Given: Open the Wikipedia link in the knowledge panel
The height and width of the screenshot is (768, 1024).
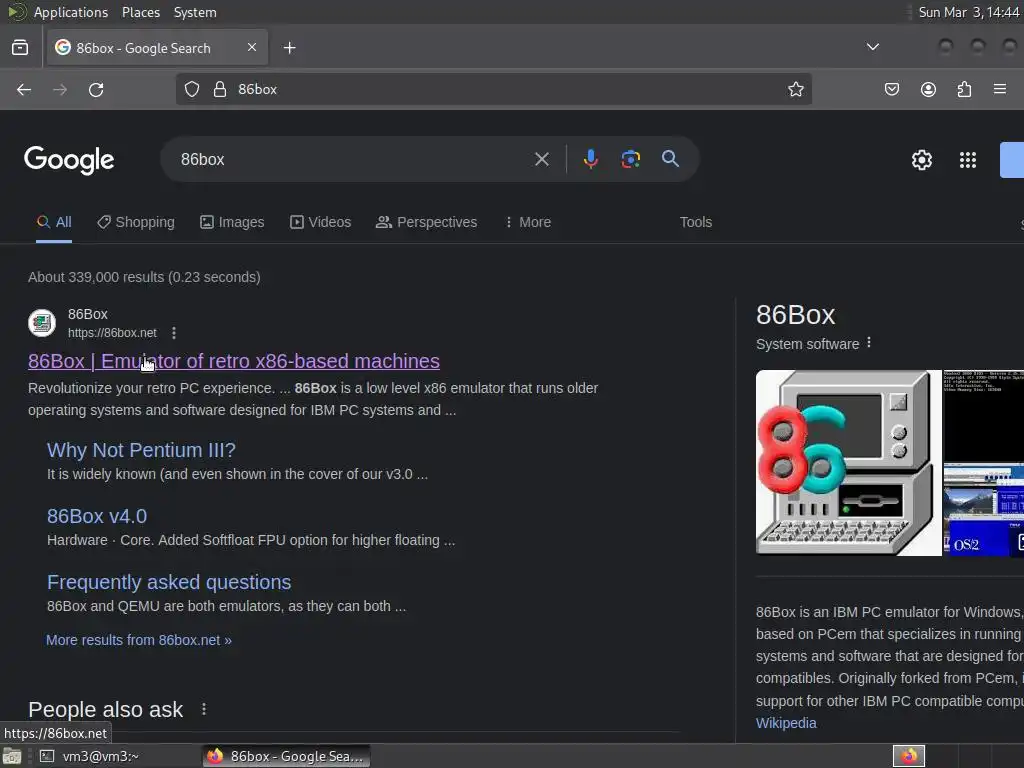Looking at the screenshot, I should coord(786,723).
